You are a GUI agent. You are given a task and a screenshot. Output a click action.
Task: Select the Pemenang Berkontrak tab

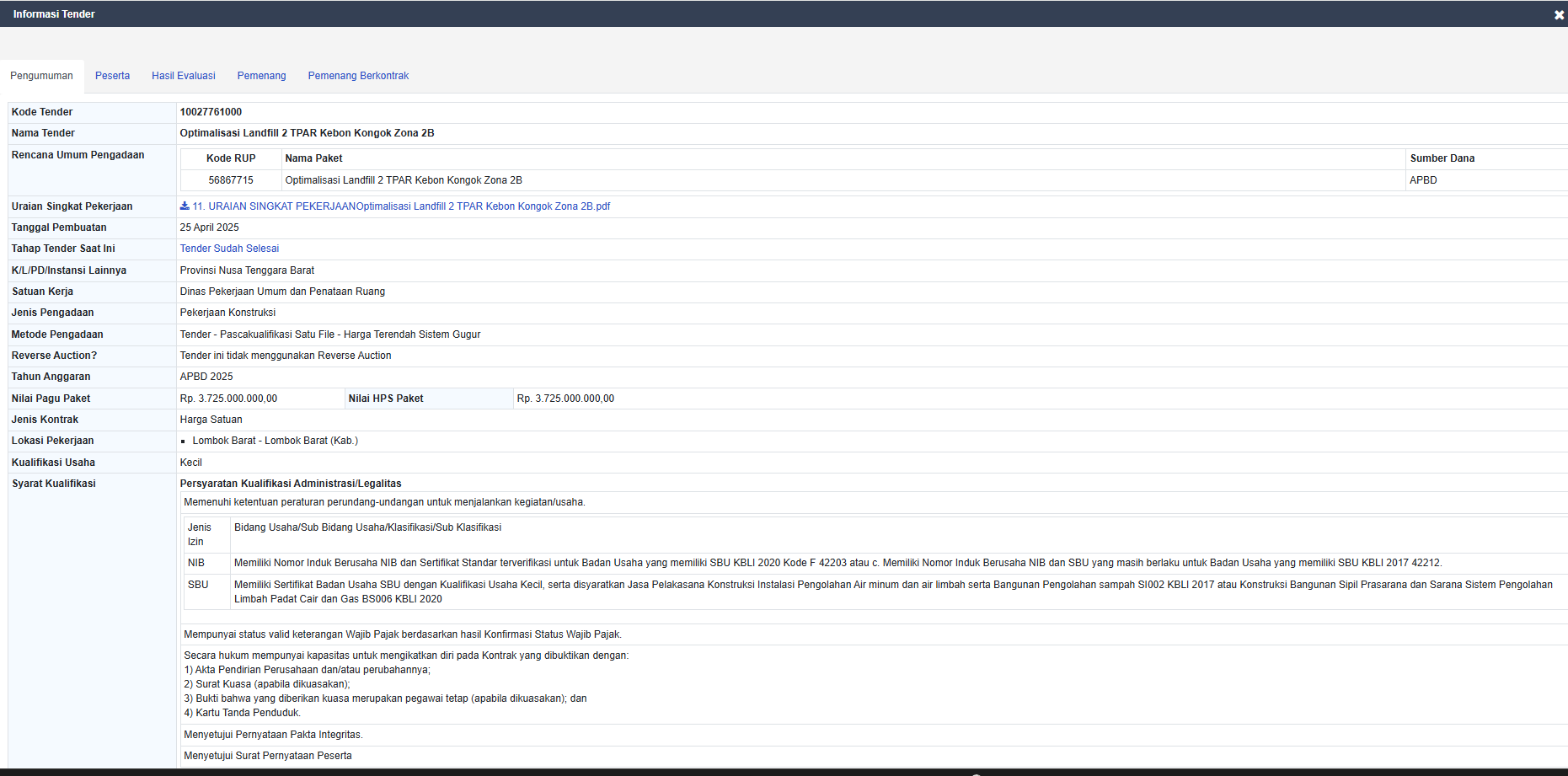pos(358,76)
